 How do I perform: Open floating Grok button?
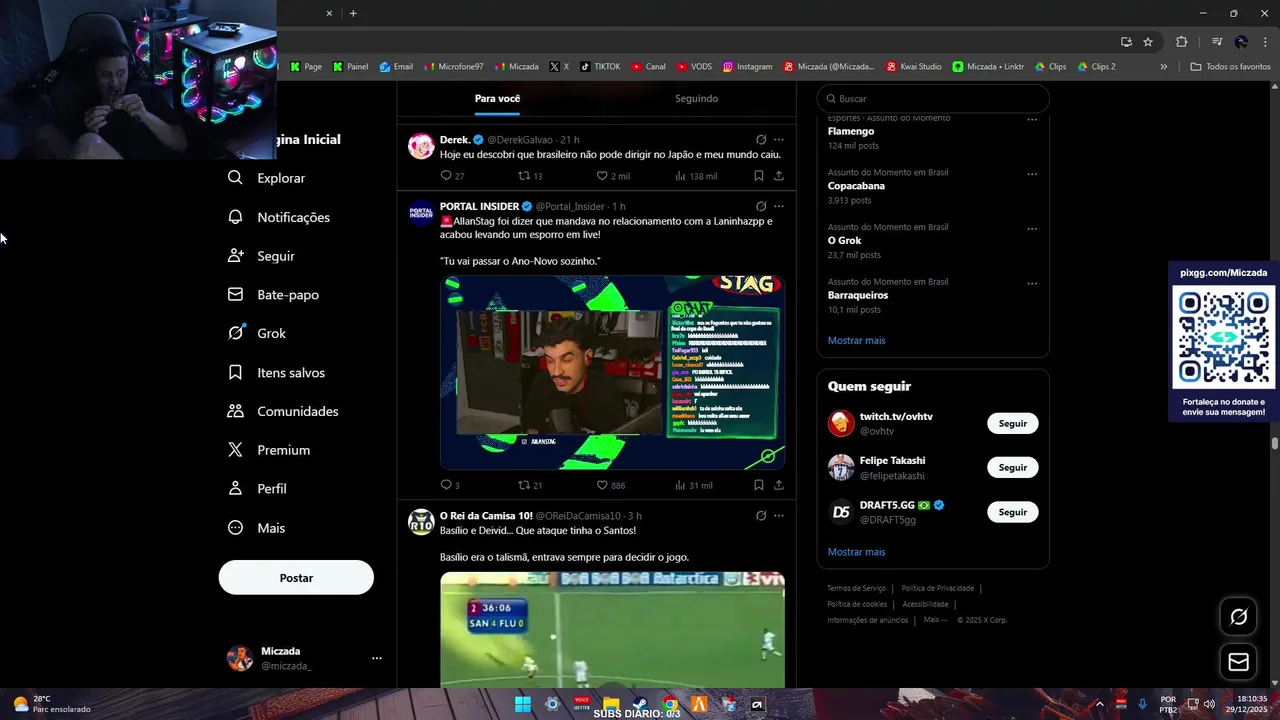pyautogui.click(x=1238, y=617)
